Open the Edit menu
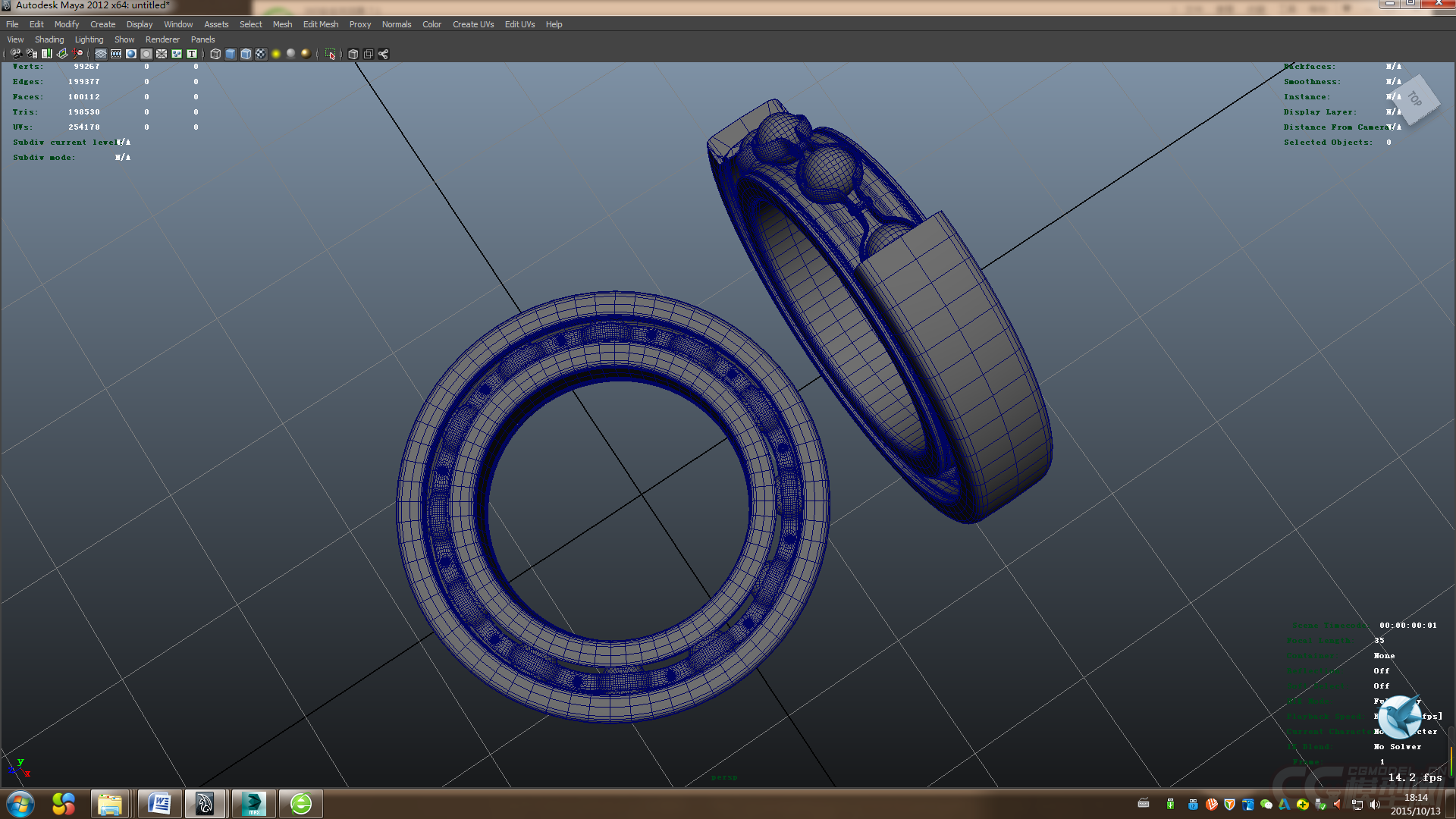The height and width of the screenshot is (819, 1456). [x=36, y=24]
